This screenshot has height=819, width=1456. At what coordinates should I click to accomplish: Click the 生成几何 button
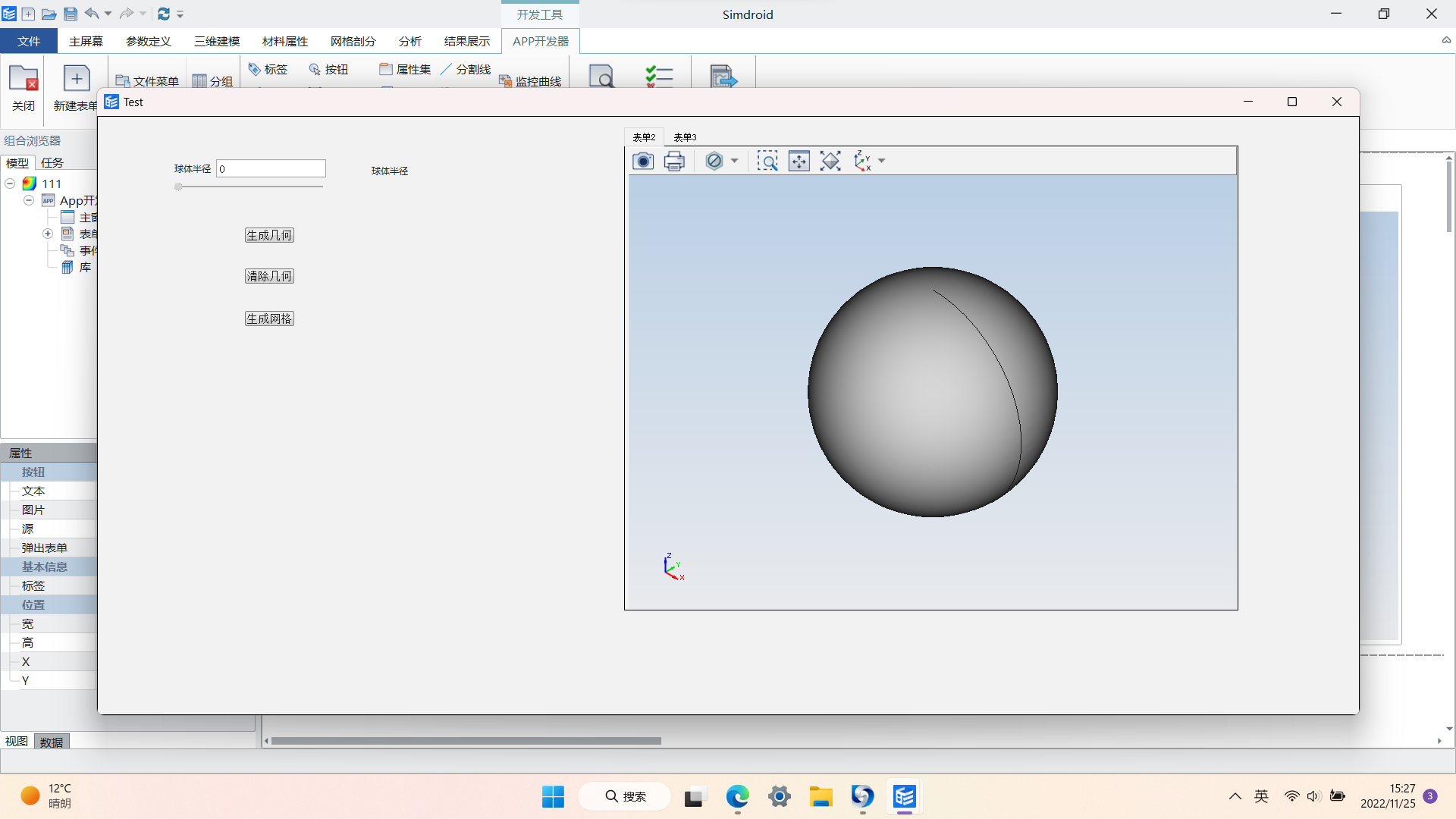coord(268,235)
